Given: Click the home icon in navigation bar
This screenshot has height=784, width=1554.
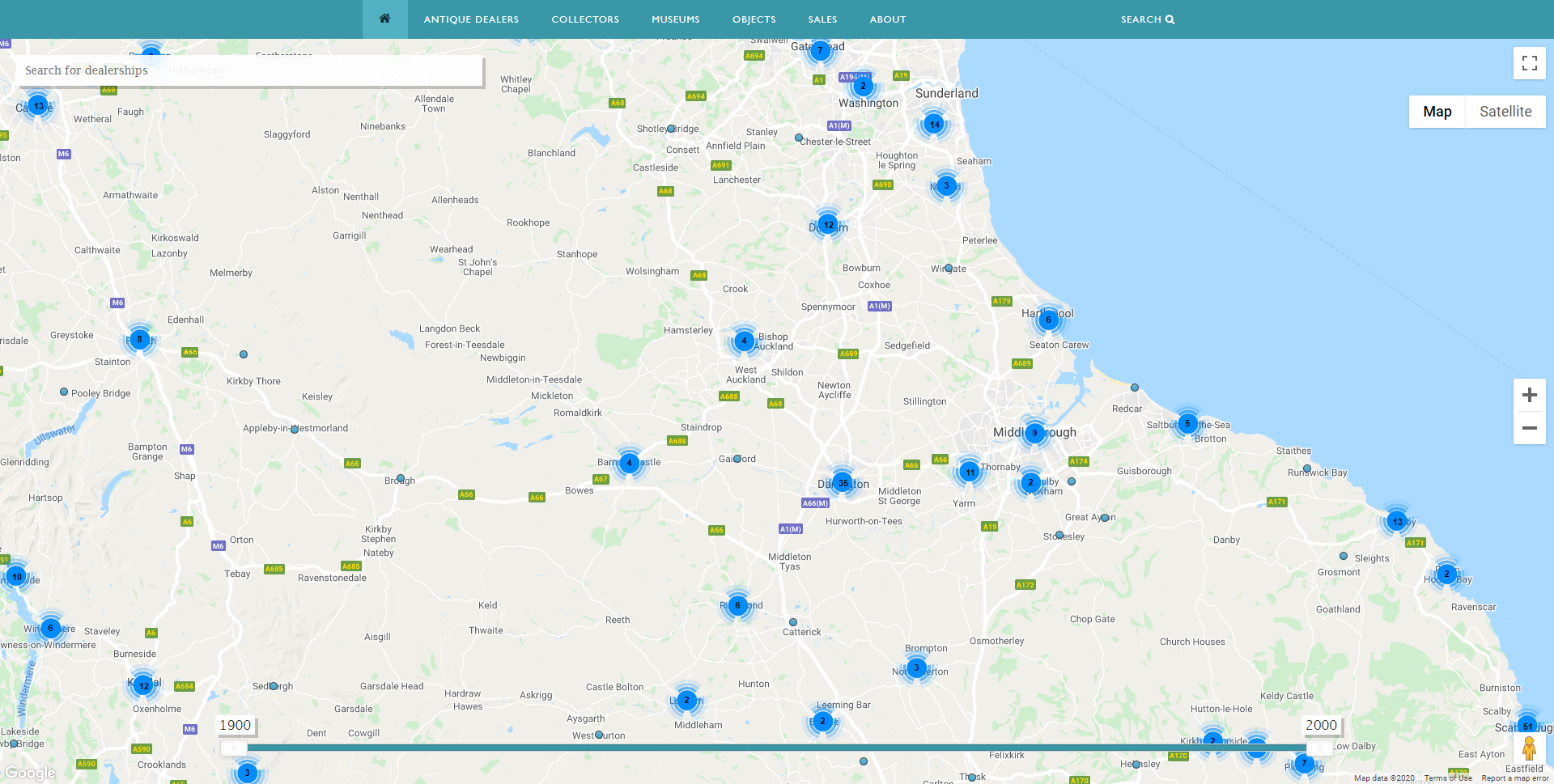Looking at the screenshot, I should [x=384, y=19].
